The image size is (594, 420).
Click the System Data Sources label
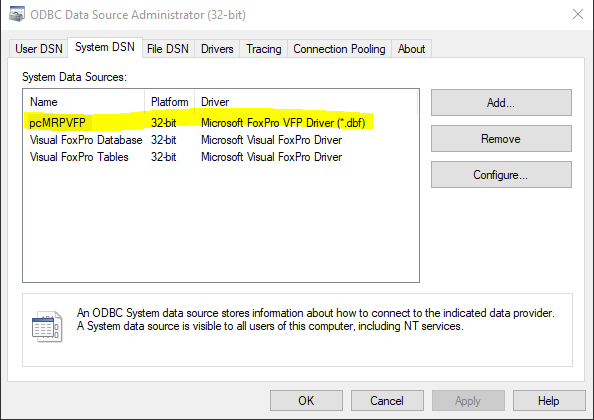(x=74, y=77)
